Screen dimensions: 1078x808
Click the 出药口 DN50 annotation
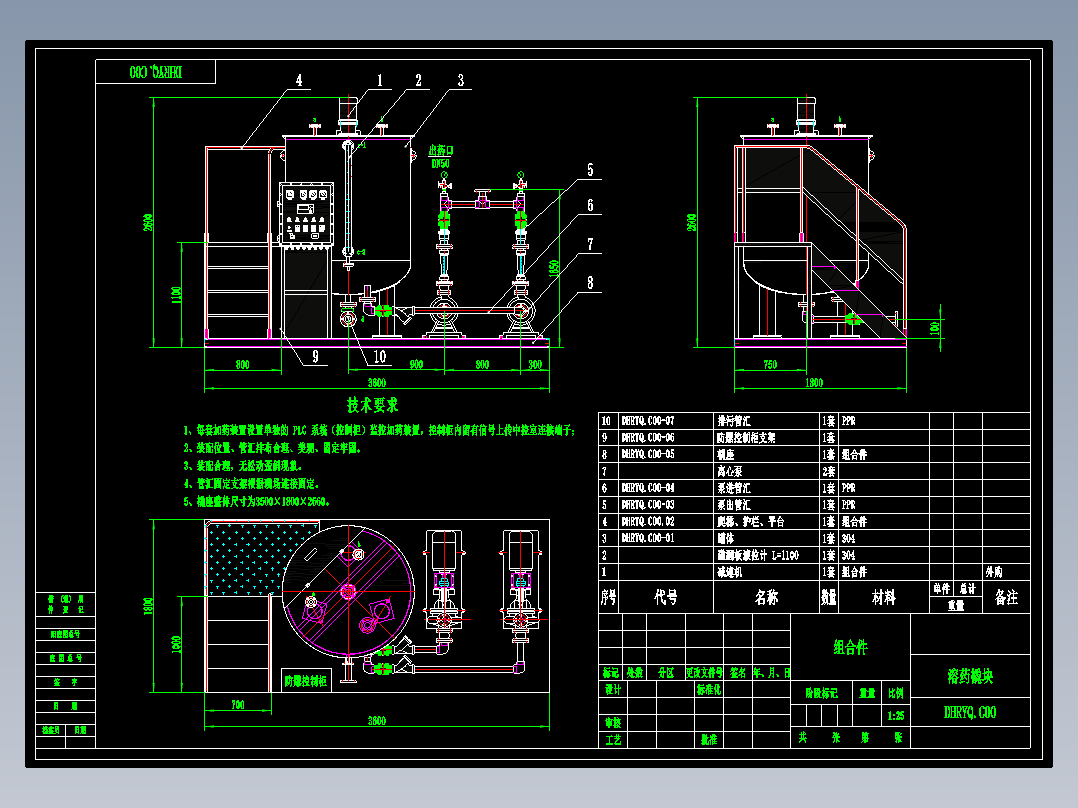point(441,156)
